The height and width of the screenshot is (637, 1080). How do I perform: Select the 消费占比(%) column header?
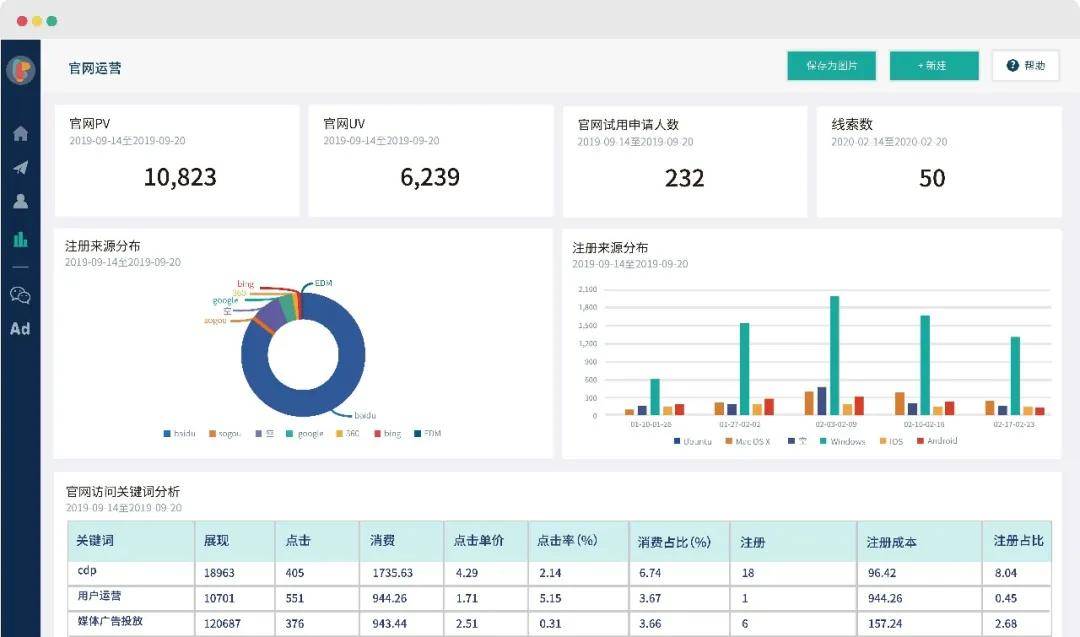(674, 540)
